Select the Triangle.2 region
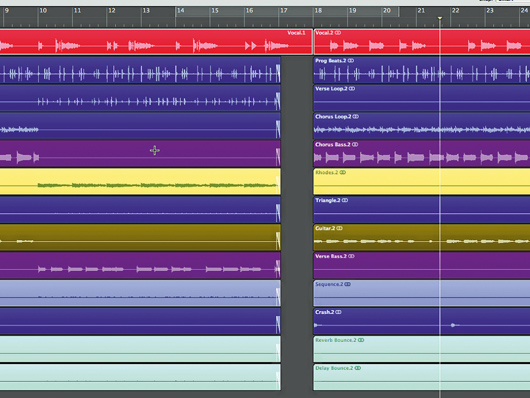 421,209
